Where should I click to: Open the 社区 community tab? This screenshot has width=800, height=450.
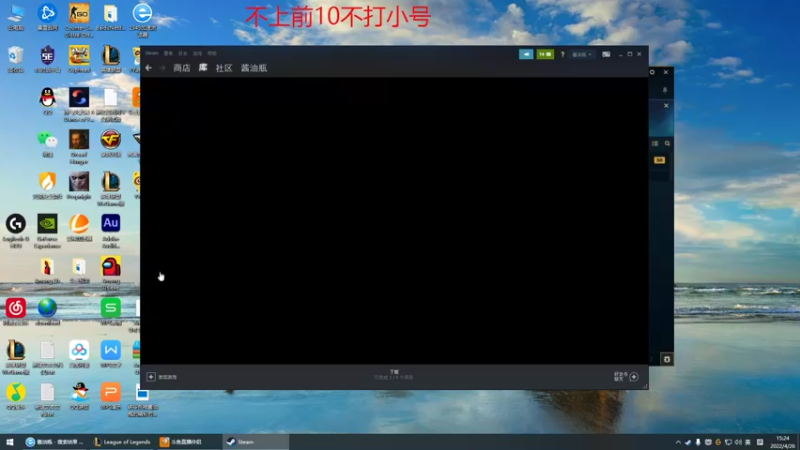coord(224,68)
